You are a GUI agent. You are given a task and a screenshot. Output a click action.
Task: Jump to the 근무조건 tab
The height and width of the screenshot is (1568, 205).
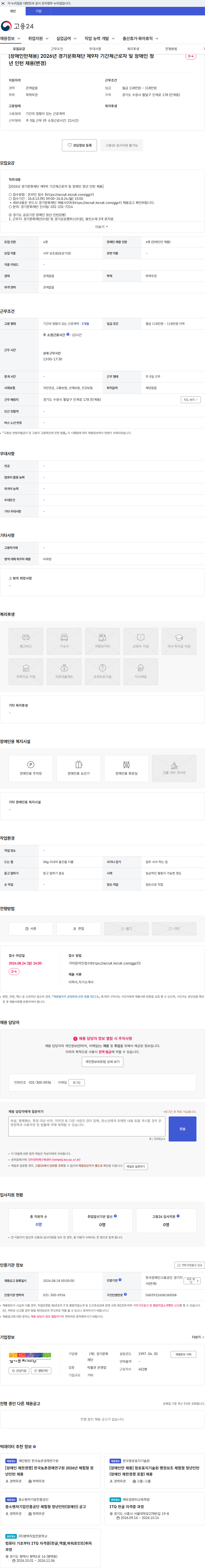tap(57, 49)
